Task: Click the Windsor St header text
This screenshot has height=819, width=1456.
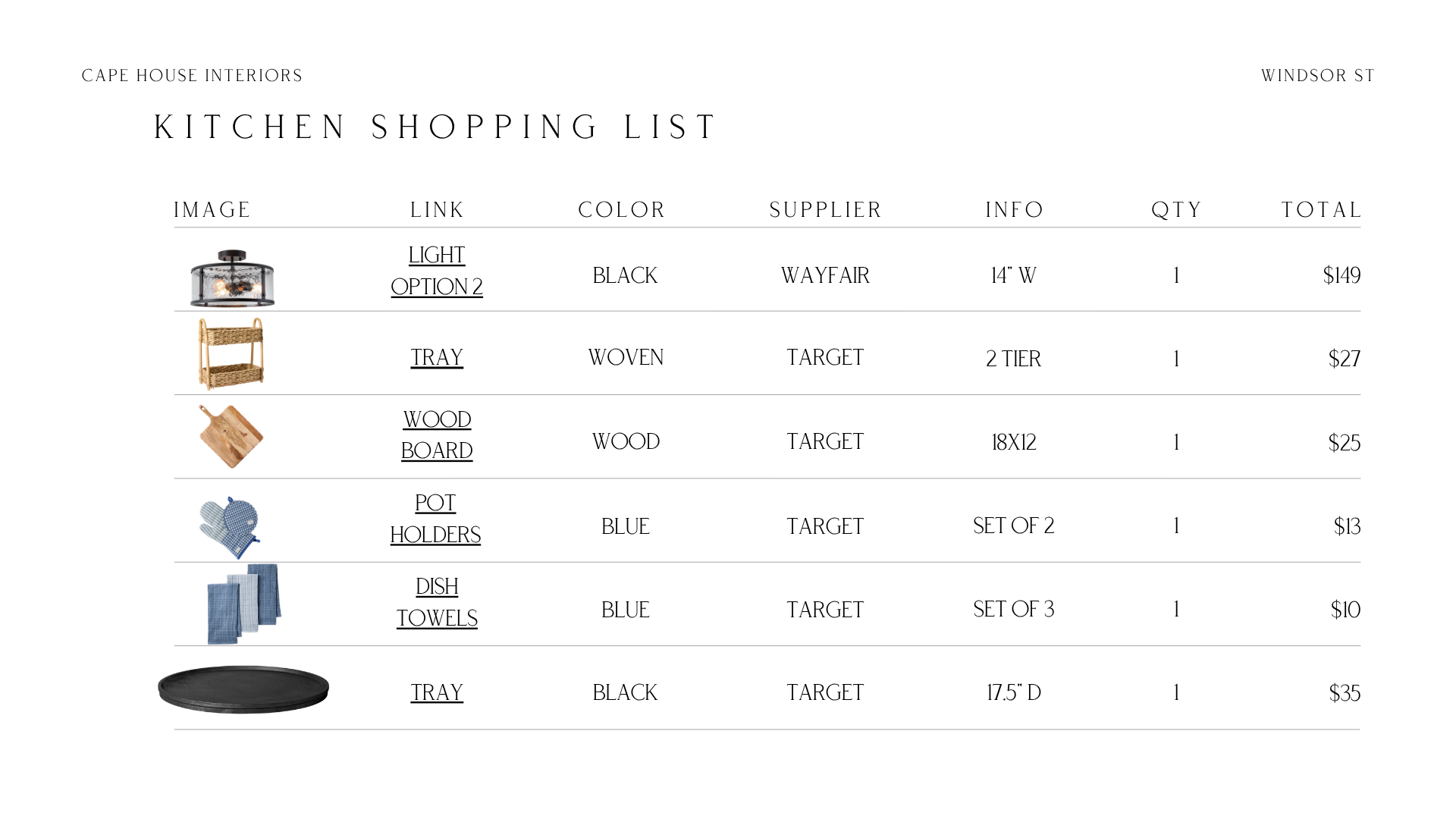Action: click(x=1318, y=76)
